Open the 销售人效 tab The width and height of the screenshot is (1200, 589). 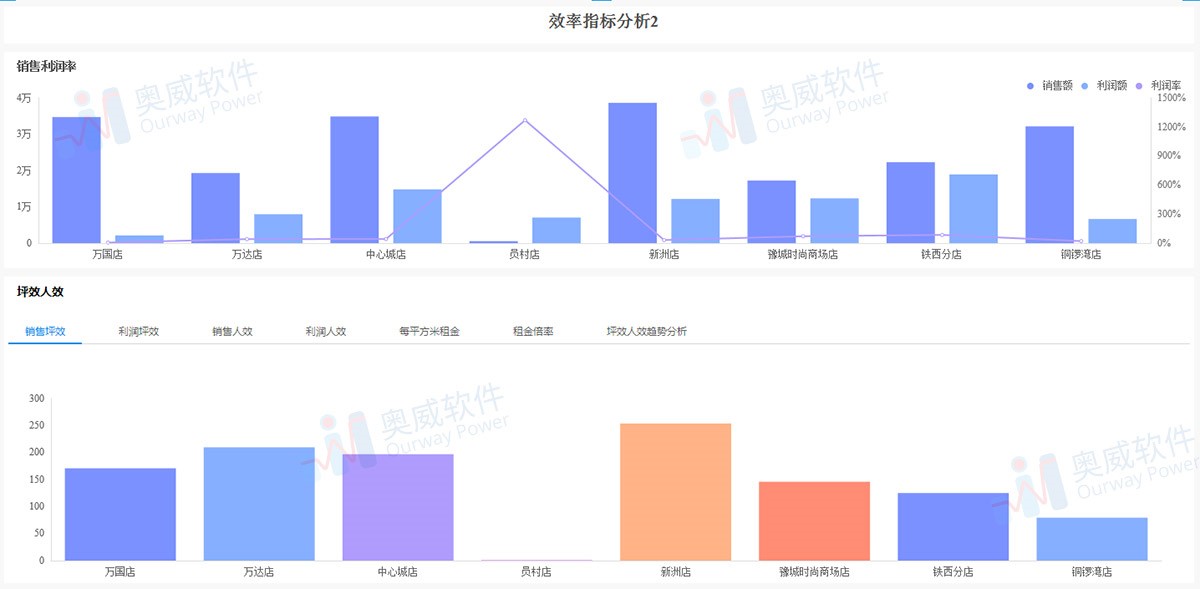pos(230,329)
